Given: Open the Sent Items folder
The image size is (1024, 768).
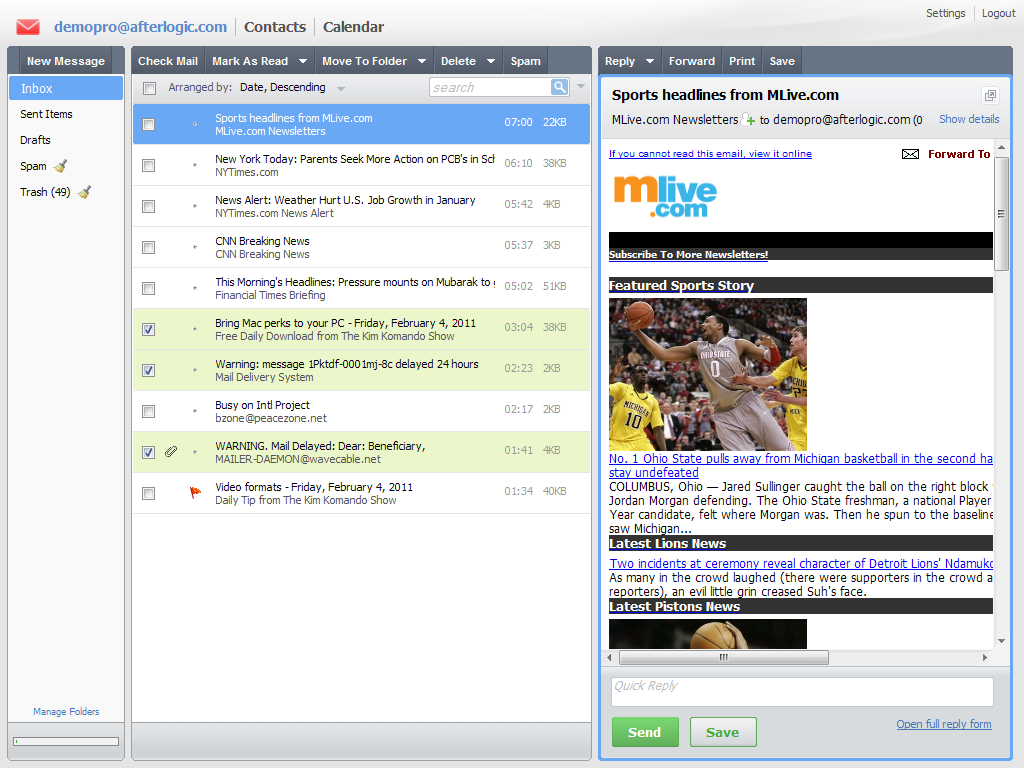Looking at the screenshot, I should [x=47, y=114].
